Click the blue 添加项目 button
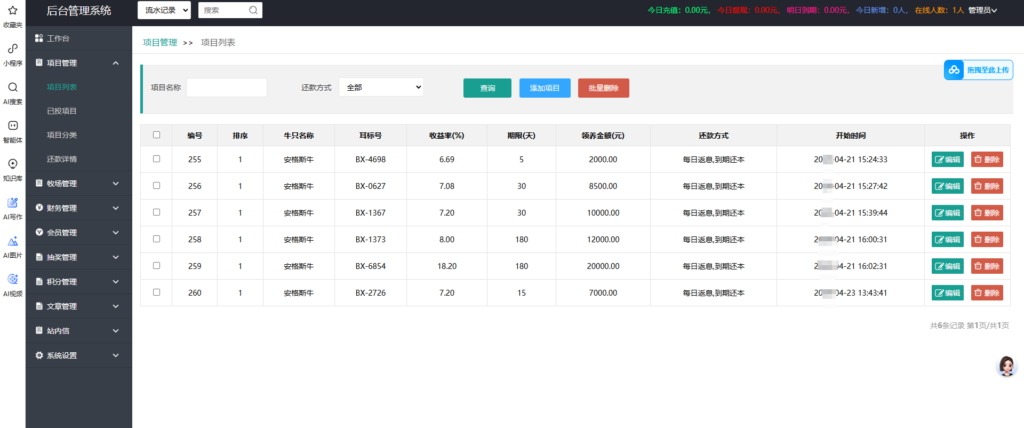 coord(545,88)
